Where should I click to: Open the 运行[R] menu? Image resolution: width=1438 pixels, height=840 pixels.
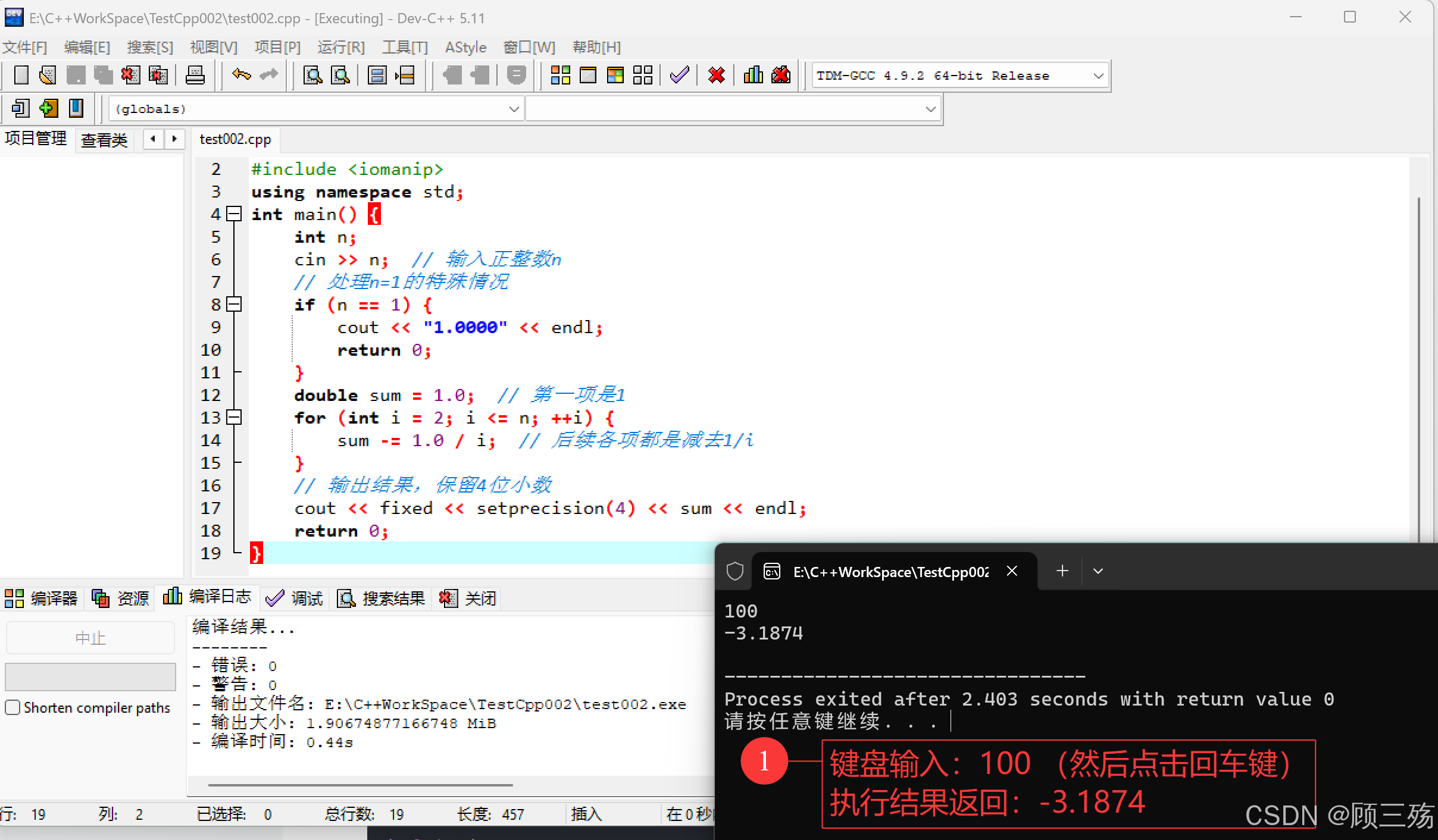[x=340, y=47]
